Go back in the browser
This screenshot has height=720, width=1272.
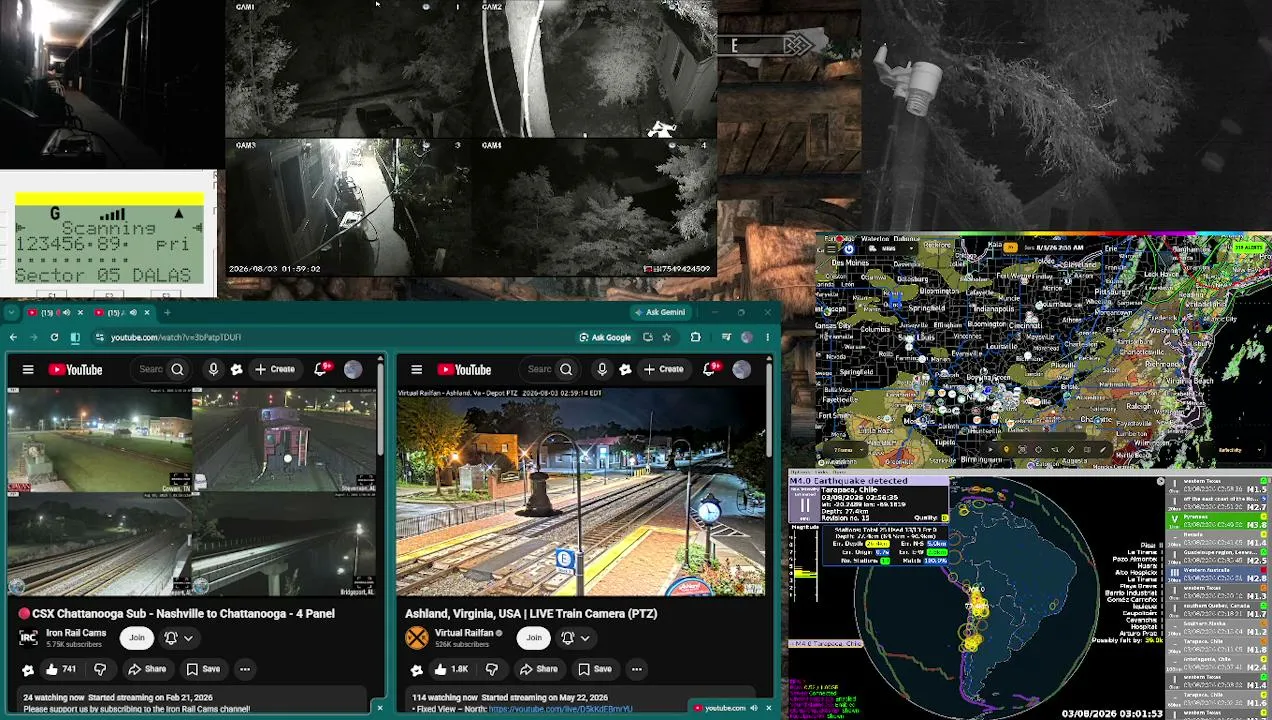coord(13,337)
